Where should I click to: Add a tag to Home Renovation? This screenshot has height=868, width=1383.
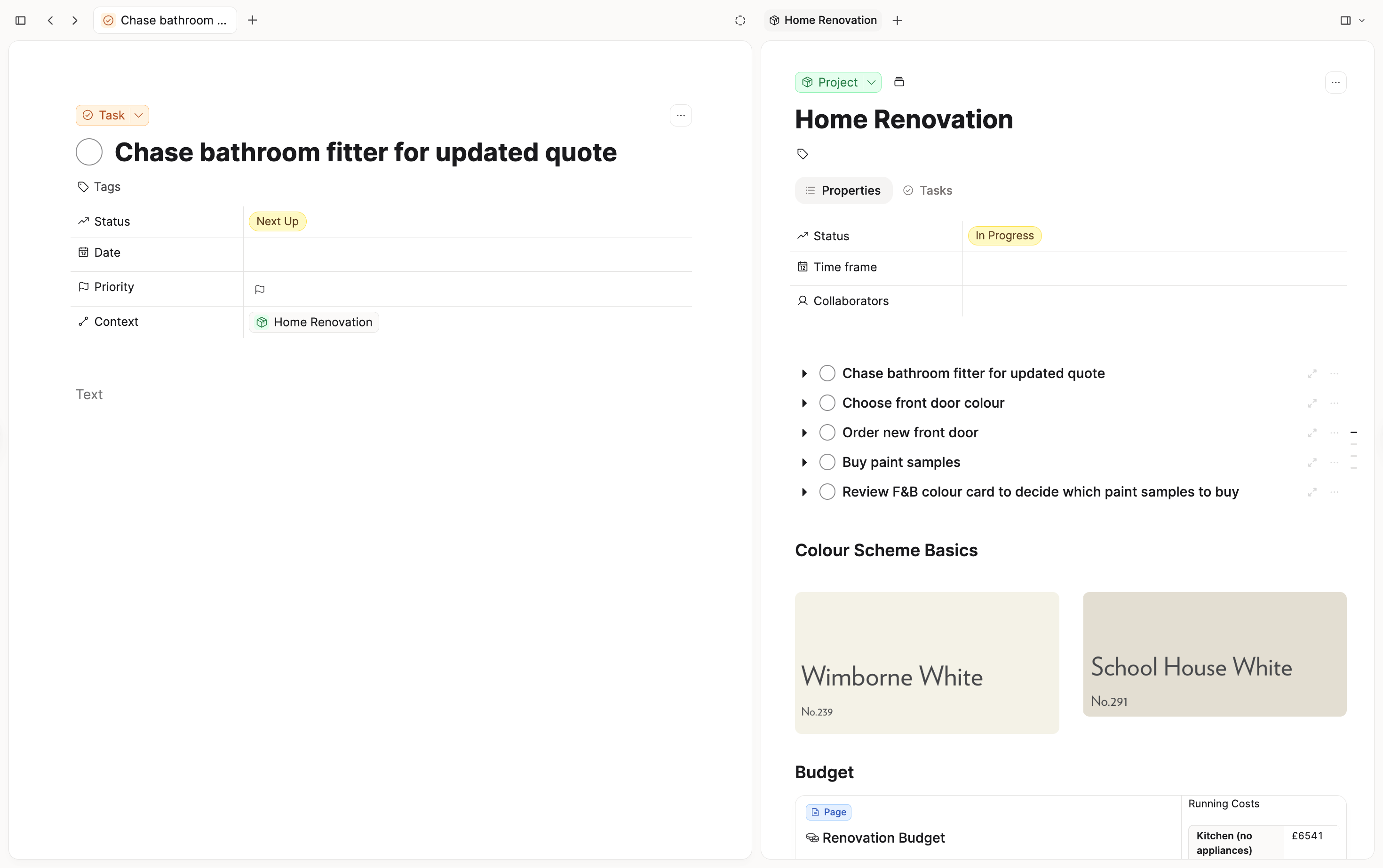(803, 154)
